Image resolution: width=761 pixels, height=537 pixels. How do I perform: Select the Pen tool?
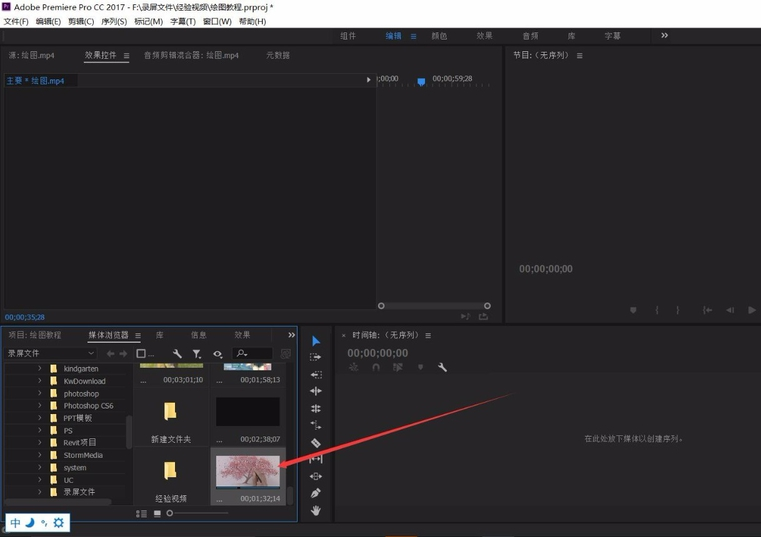[316, 493]
